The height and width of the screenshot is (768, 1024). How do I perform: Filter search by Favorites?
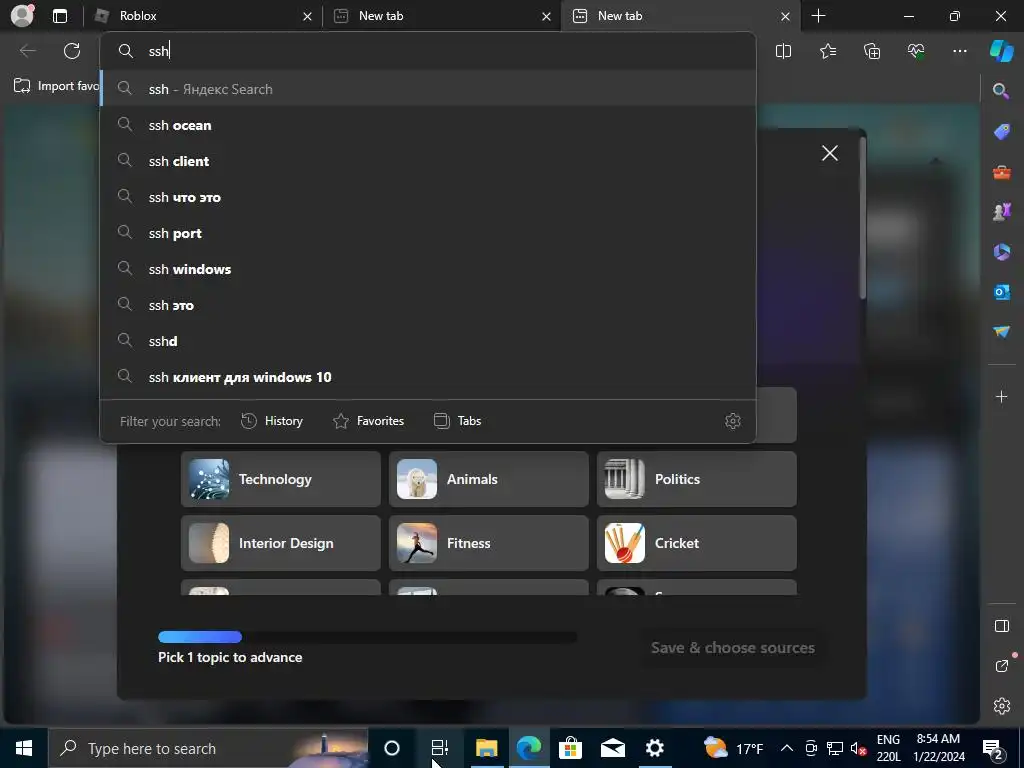tap(368, 421)
